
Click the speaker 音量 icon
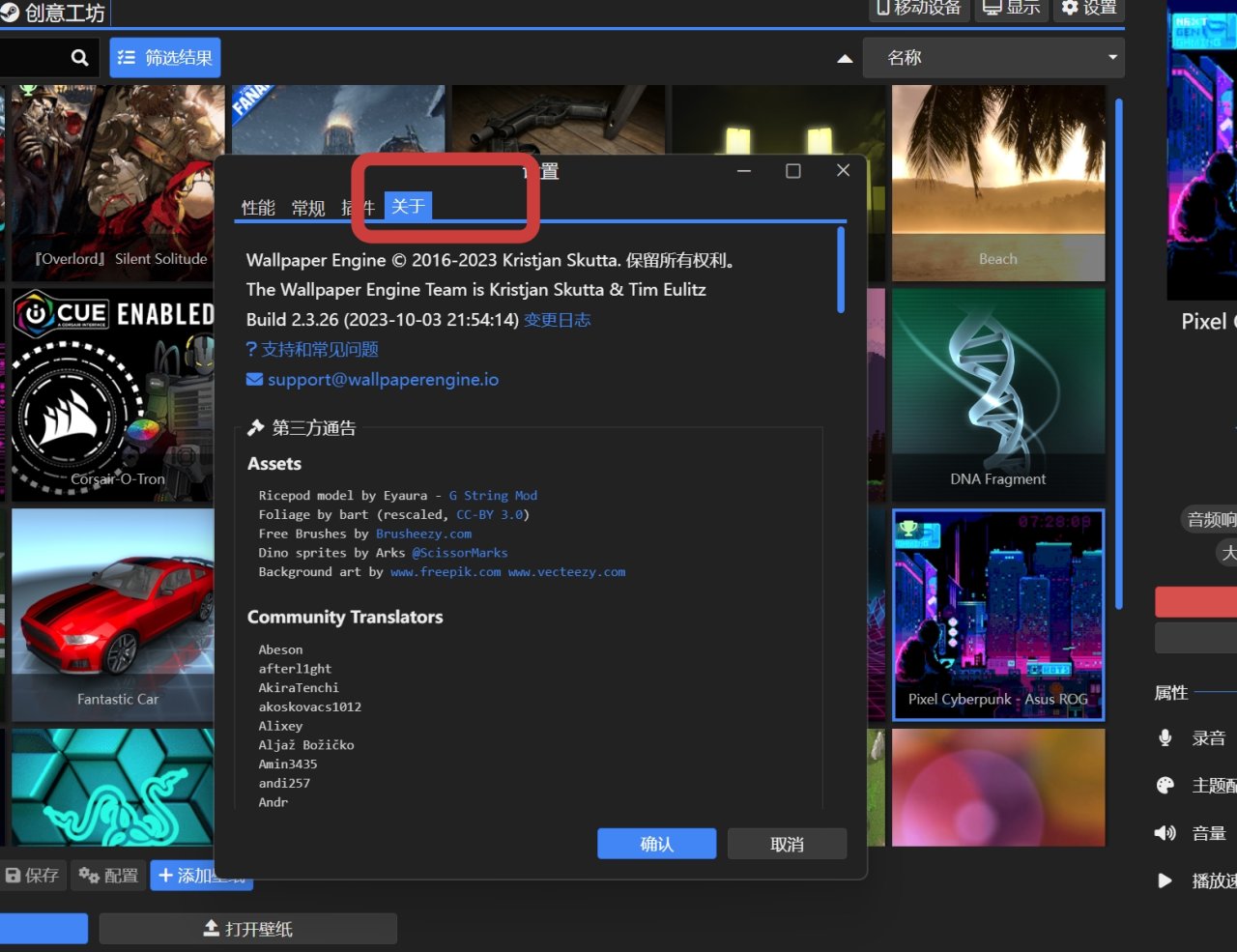[1165, 833]
